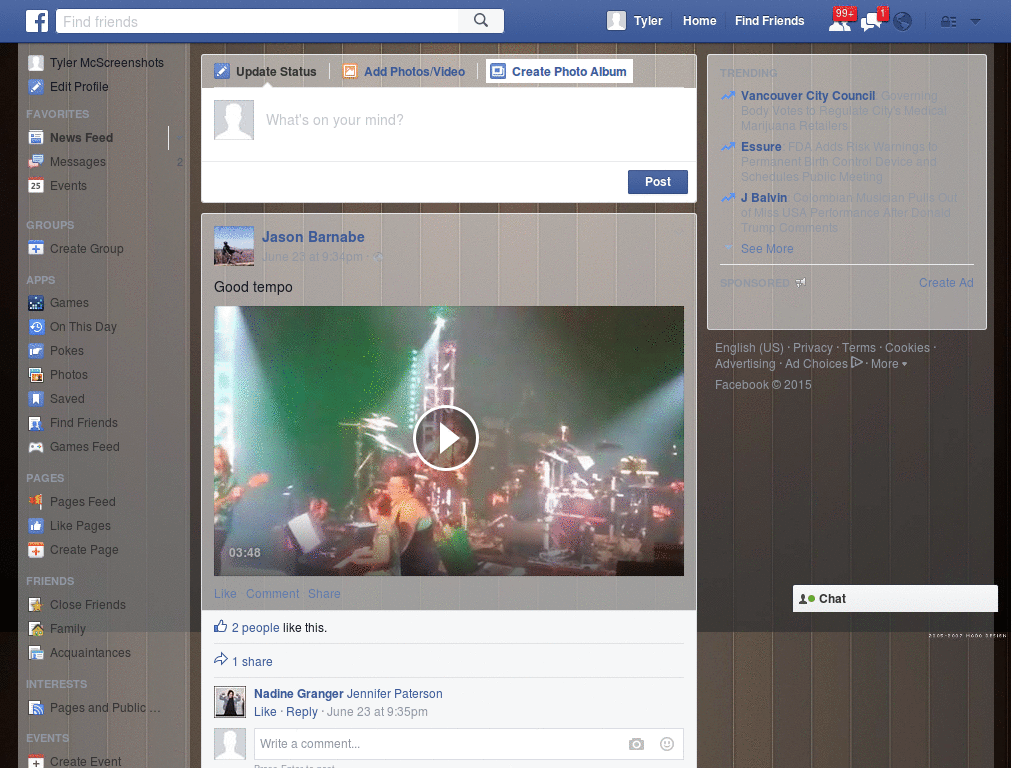Click the Pages and Public feed icon
The height and width of the screenshot is (768, 1024).
tap(36, 707)
